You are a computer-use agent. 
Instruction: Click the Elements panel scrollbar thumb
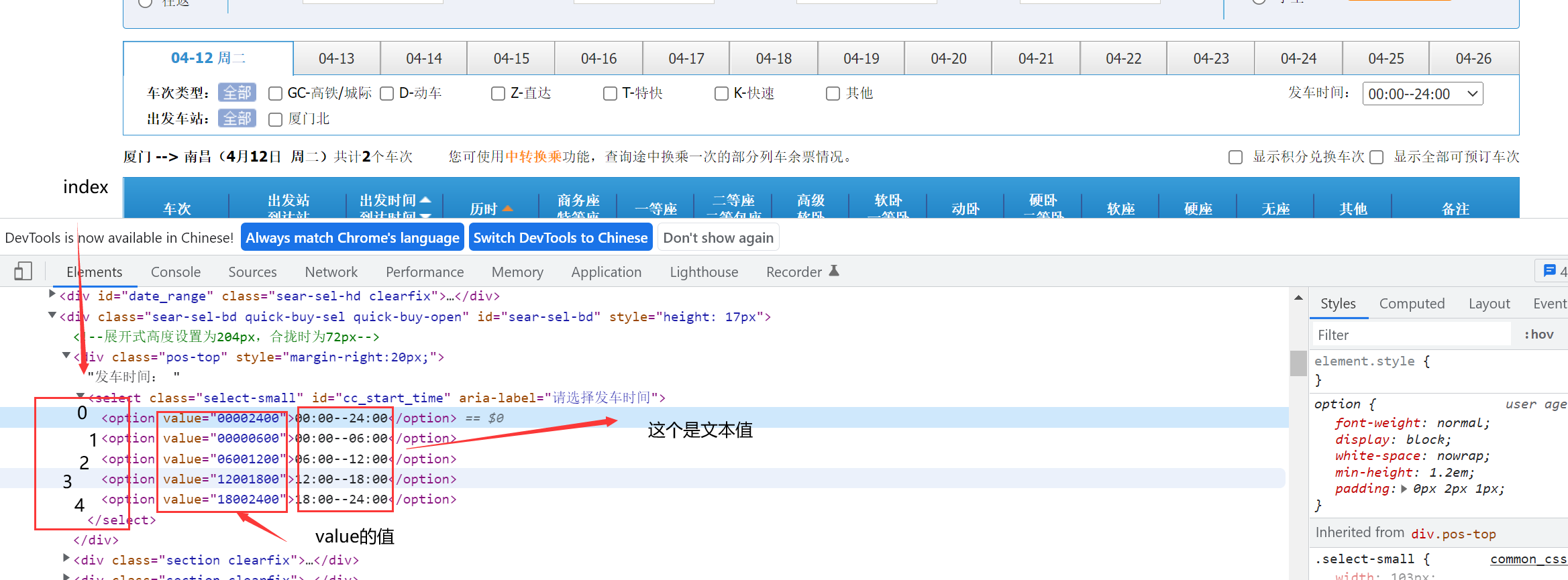[x=1298, y=363]
